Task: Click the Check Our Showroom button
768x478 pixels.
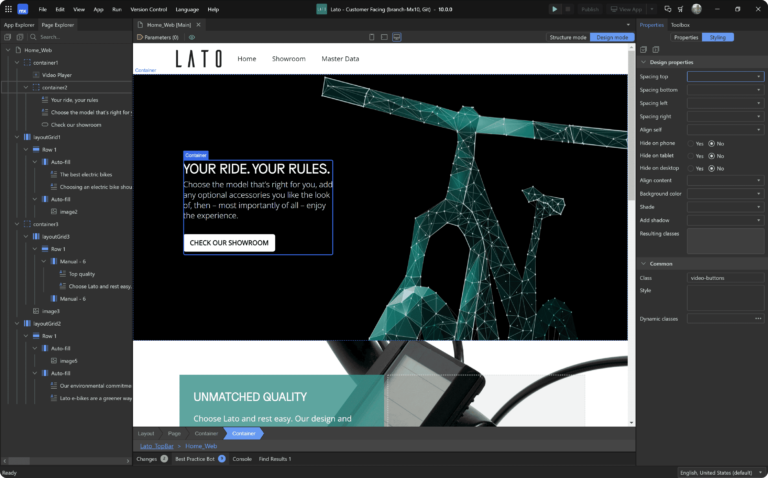Action: tap(229, 243)
